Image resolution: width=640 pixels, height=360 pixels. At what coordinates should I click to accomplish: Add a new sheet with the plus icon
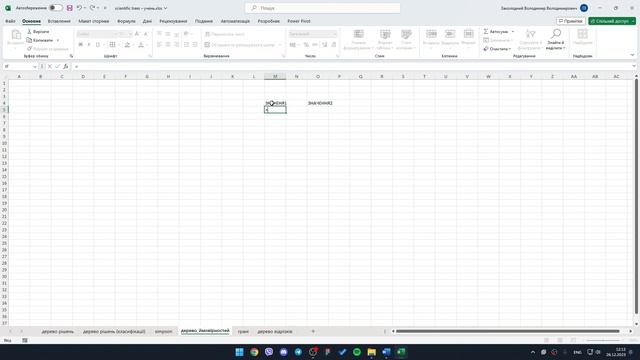[x=313, y=331]
